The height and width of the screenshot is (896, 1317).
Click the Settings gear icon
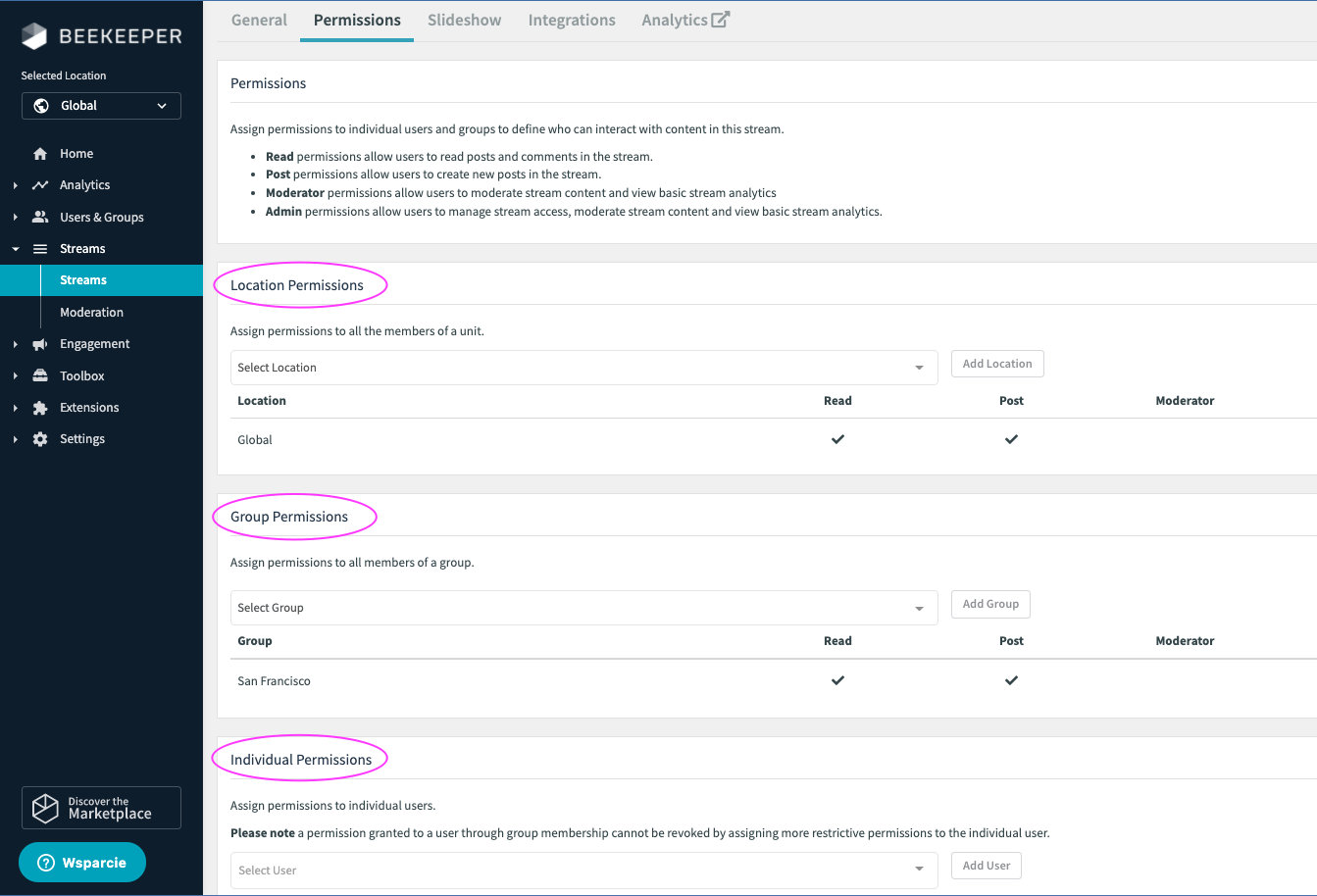click(x=40, y=439)
